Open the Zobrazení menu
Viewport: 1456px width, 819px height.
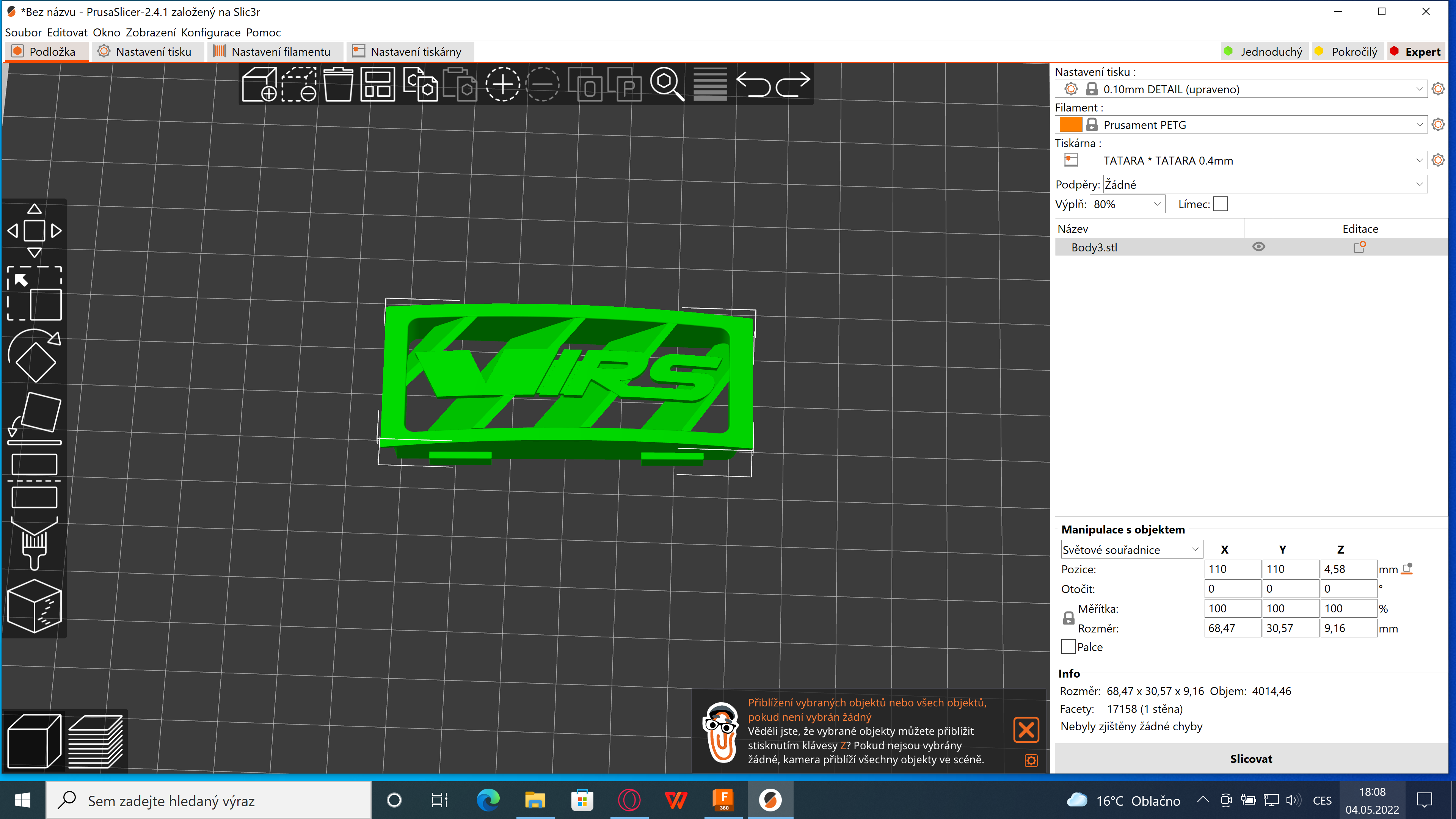[151, 32]
